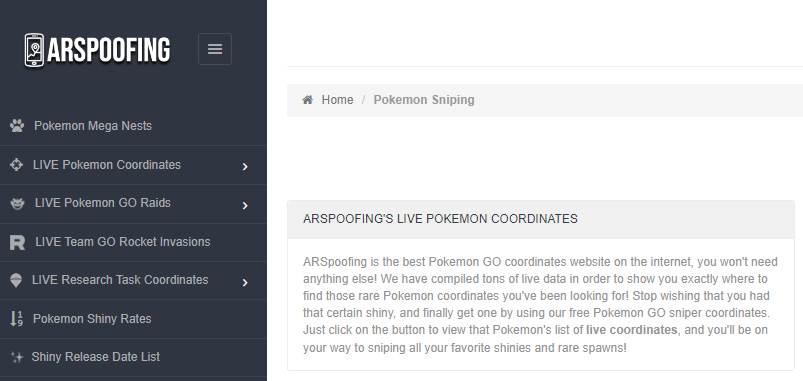Open LIVE Research Task Coordinates item
The image size is (803, 381).
pyautogui.click(x=120, y=280)
